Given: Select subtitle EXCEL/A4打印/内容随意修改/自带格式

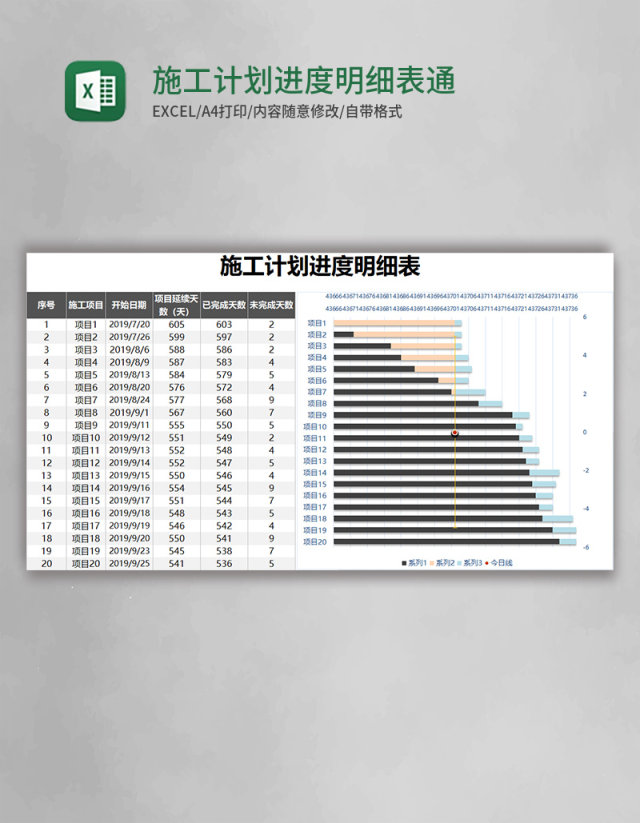Looking at the screenshot, I should 277,112.
